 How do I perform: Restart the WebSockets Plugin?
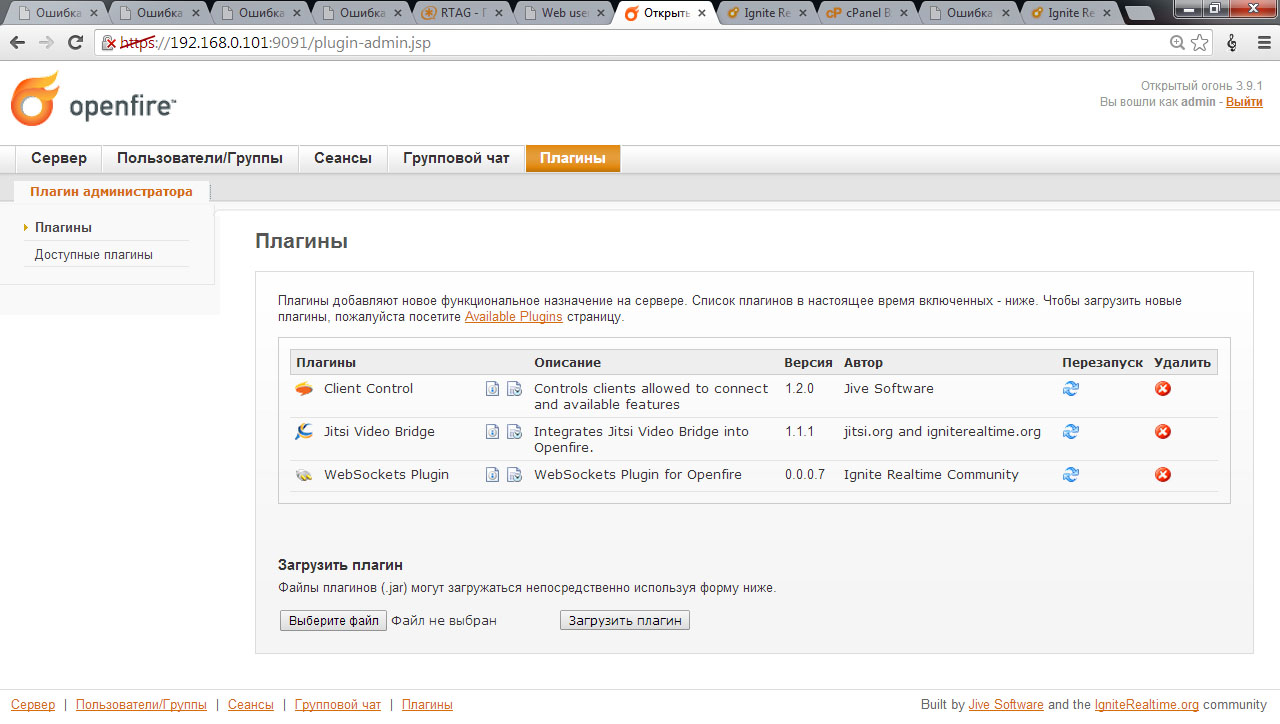[1071, 475]
